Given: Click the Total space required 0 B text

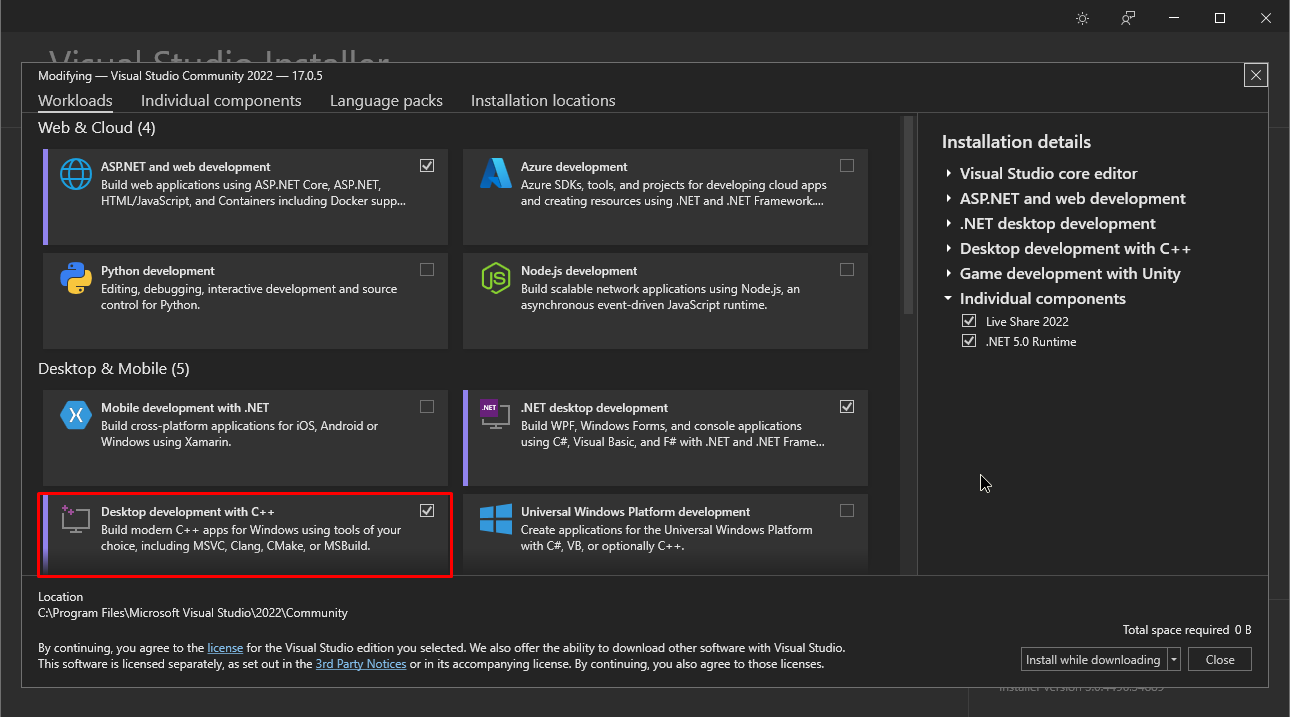Looking at the screenshot, I should coord(1187,630).
